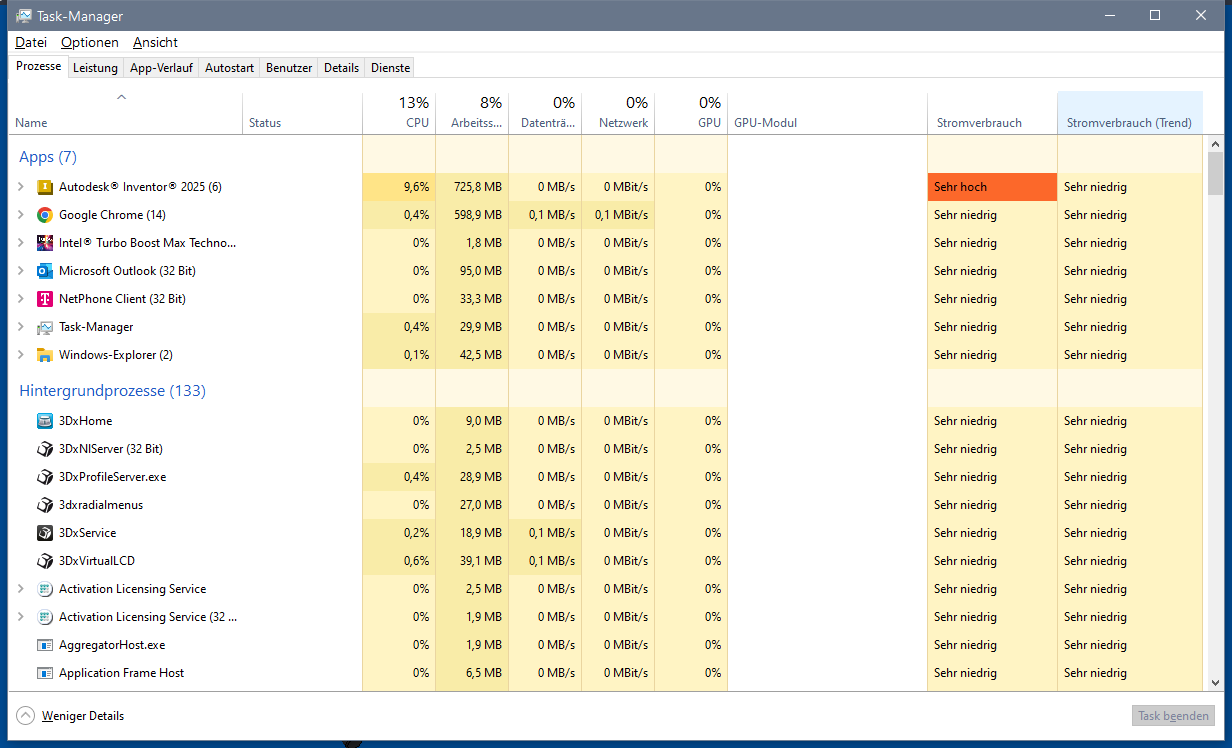Sort by the Arbeitsspeicher column header
The height and width of the screenshot is (748, 1232).
[472, 113]
